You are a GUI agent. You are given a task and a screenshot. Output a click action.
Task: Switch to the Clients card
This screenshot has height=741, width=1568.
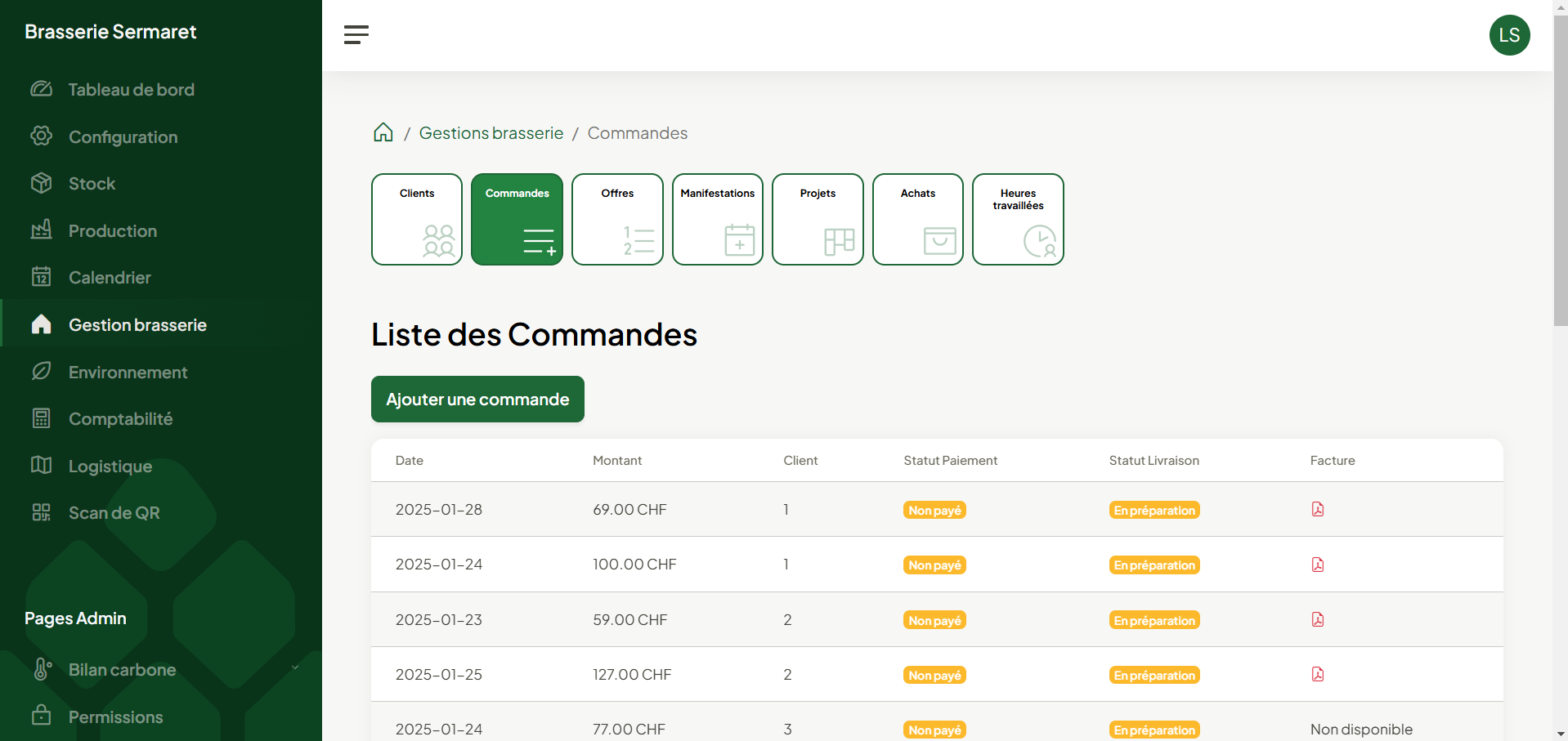point(416,219)
